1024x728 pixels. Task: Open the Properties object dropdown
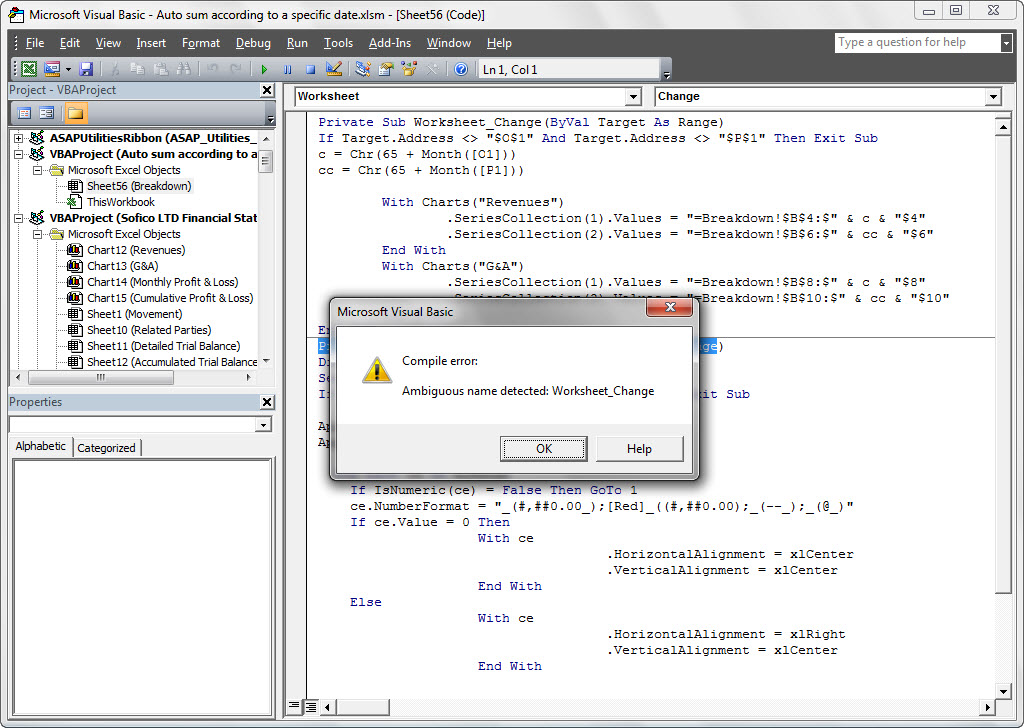(x=263, y=425)
